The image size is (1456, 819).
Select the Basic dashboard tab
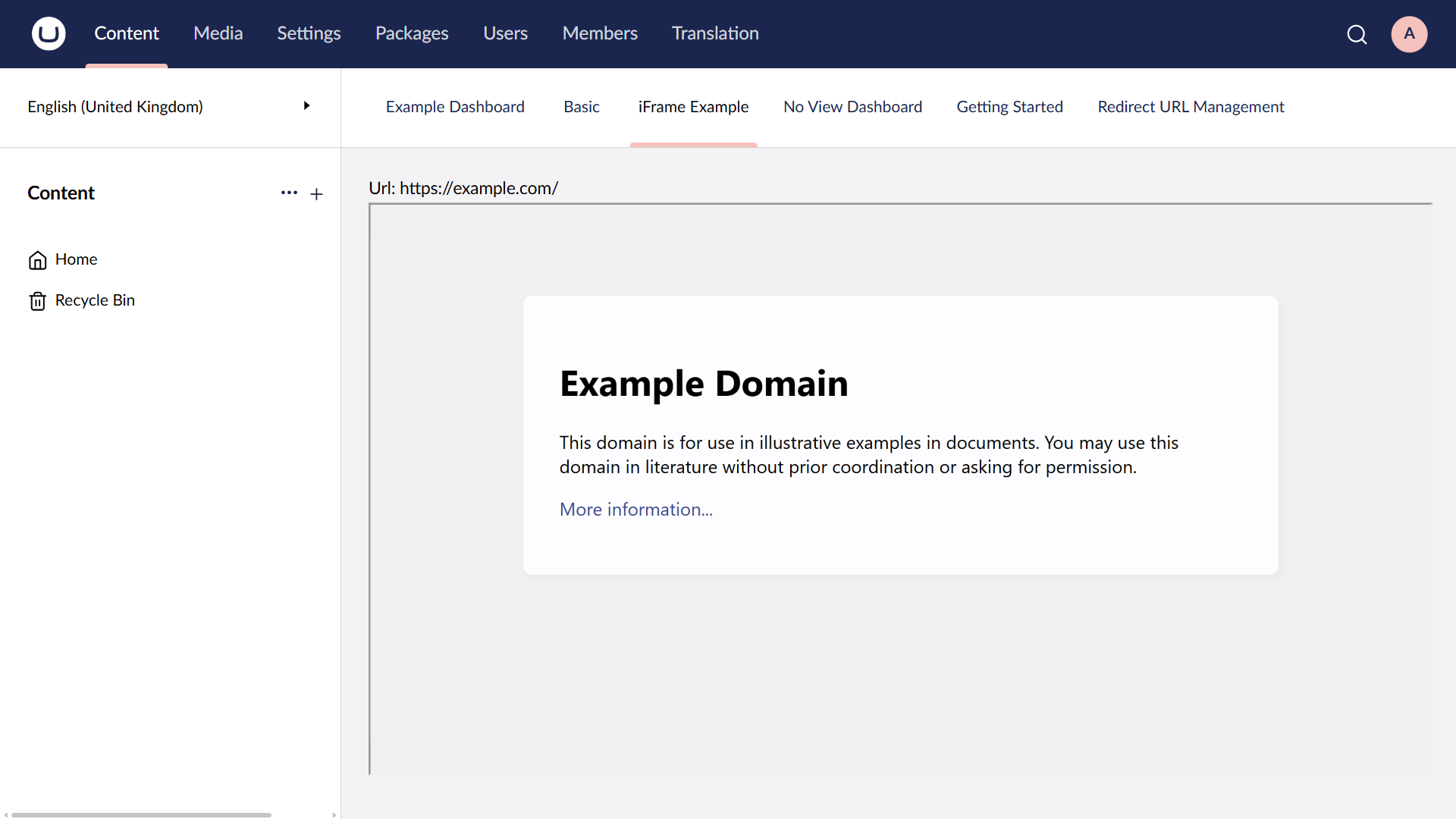coord(581,107)
